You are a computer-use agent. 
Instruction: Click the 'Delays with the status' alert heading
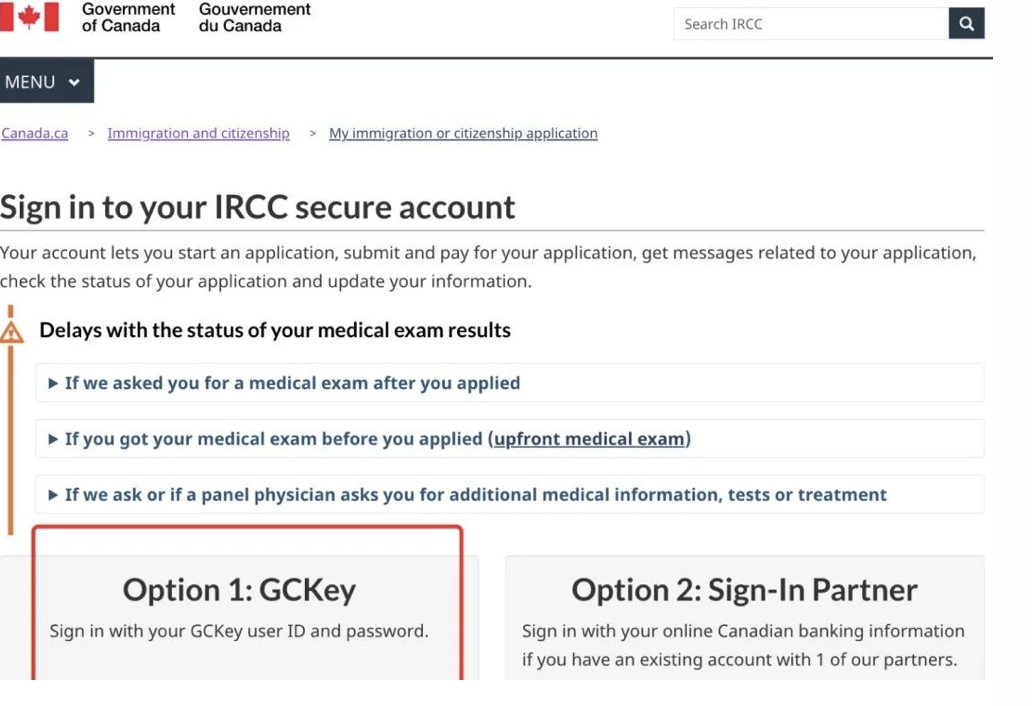point(275,330)
